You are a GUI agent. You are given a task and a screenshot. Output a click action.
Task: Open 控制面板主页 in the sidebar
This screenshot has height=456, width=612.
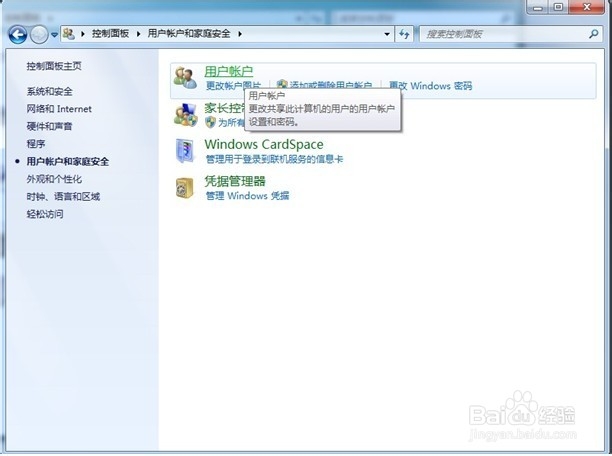click(54, 66)
